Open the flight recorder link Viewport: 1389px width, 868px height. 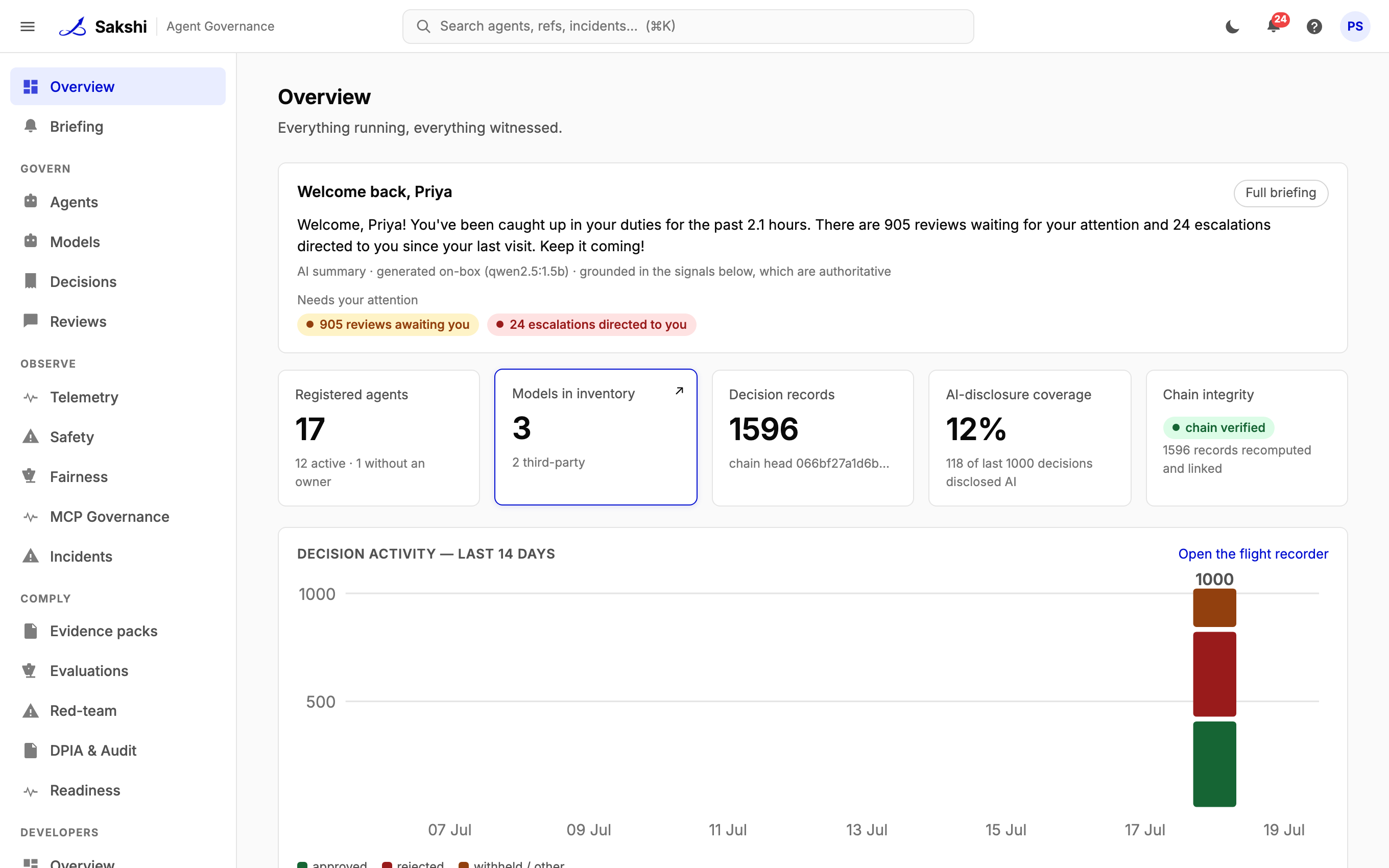pos(1253,554)
